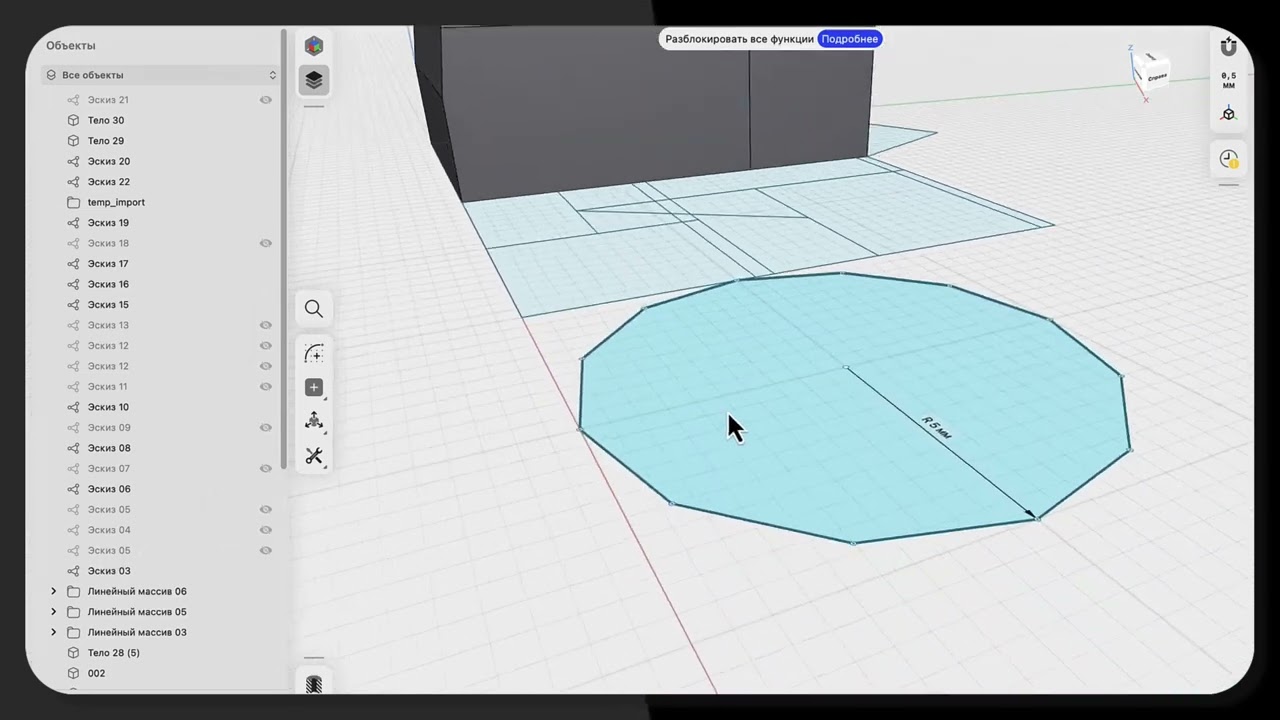
Task: Toggle the magnet snapping icon
Action: (1229, 46)
